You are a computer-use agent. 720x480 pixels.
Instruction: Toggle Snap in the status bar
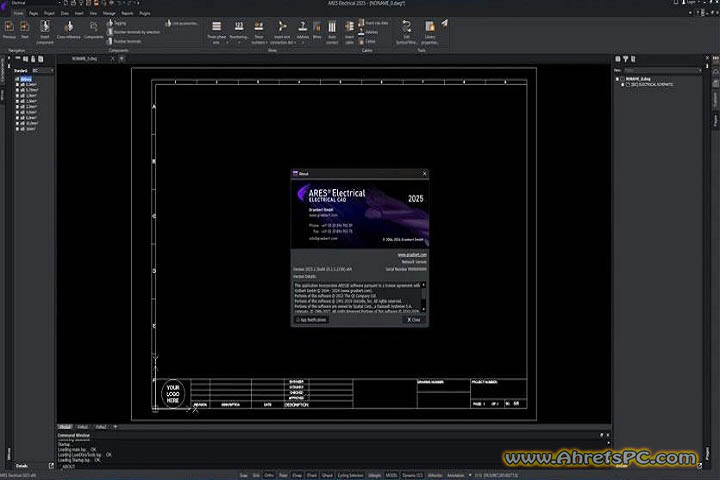(243, 475)
